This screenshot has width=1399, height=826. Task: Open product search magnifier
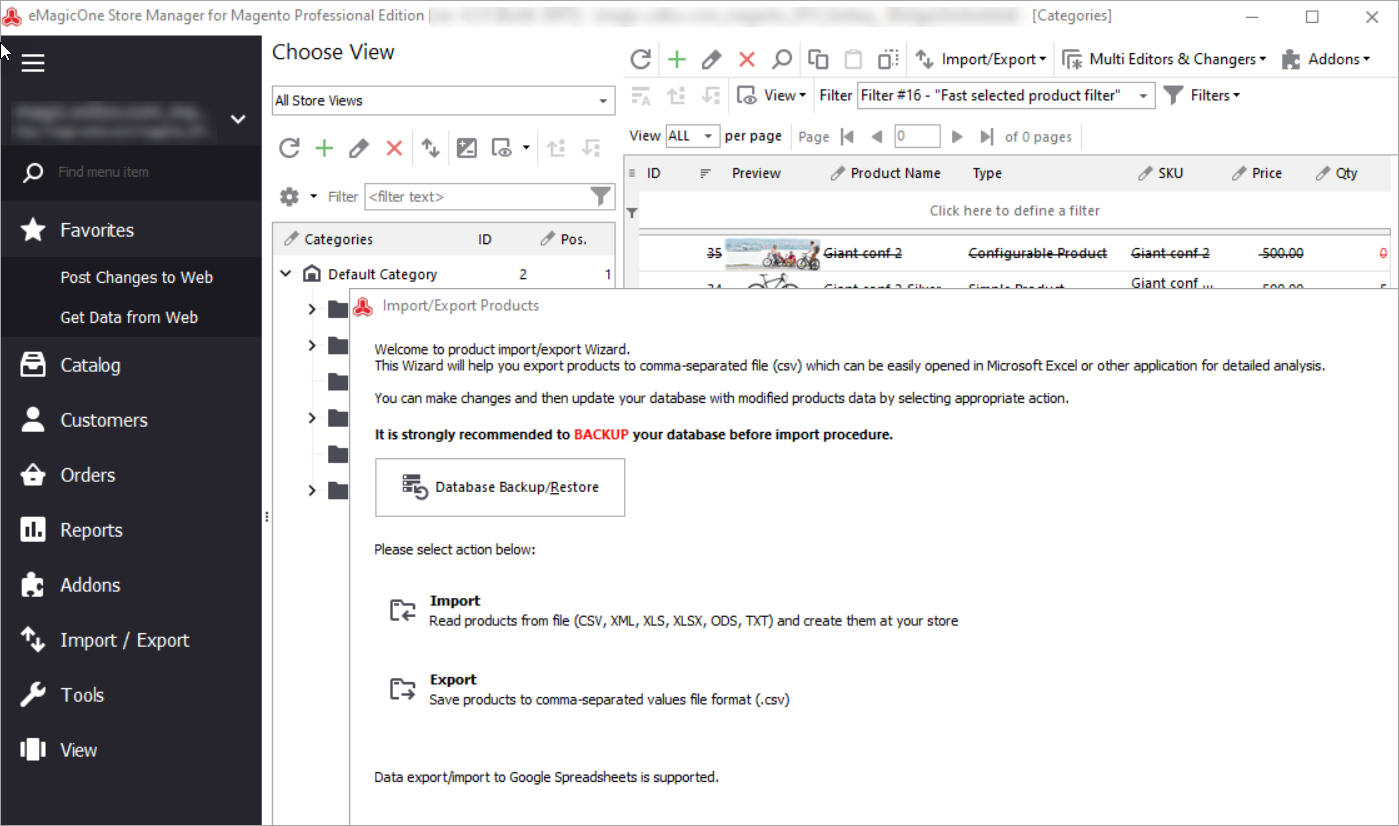pyautogui.click(x=782, y=59)
